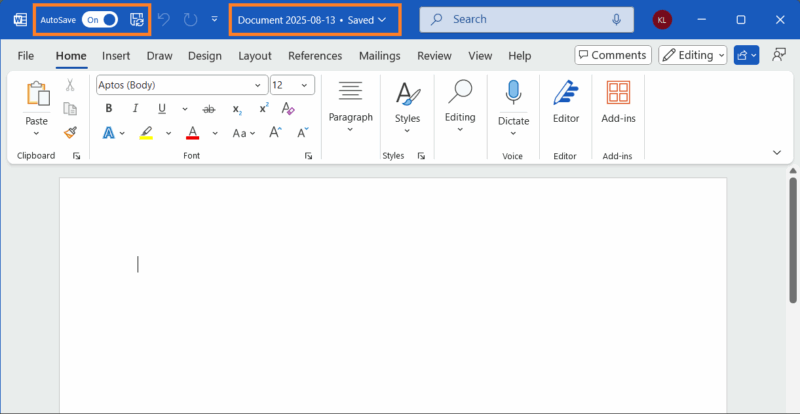Image resolution: width=800 pixels, height=414 pixels.
Task: Click the Dictate microphone button
Action: pyautogui.click(x=513, y=94)
